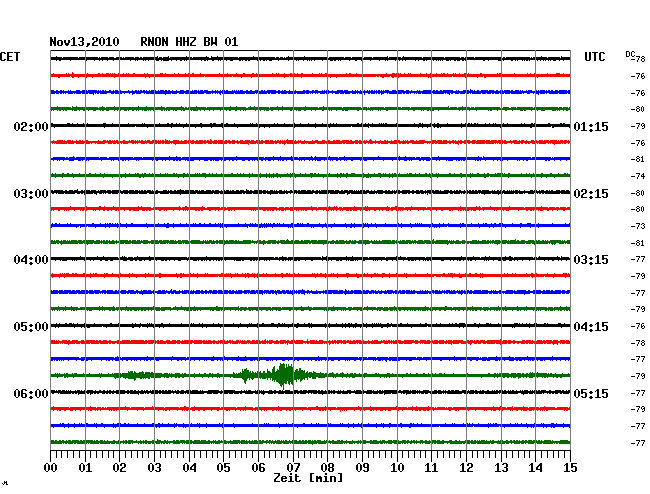650x494 pixels.
Task: Click the 02:15 UTC time label
Action: point(591,194)
